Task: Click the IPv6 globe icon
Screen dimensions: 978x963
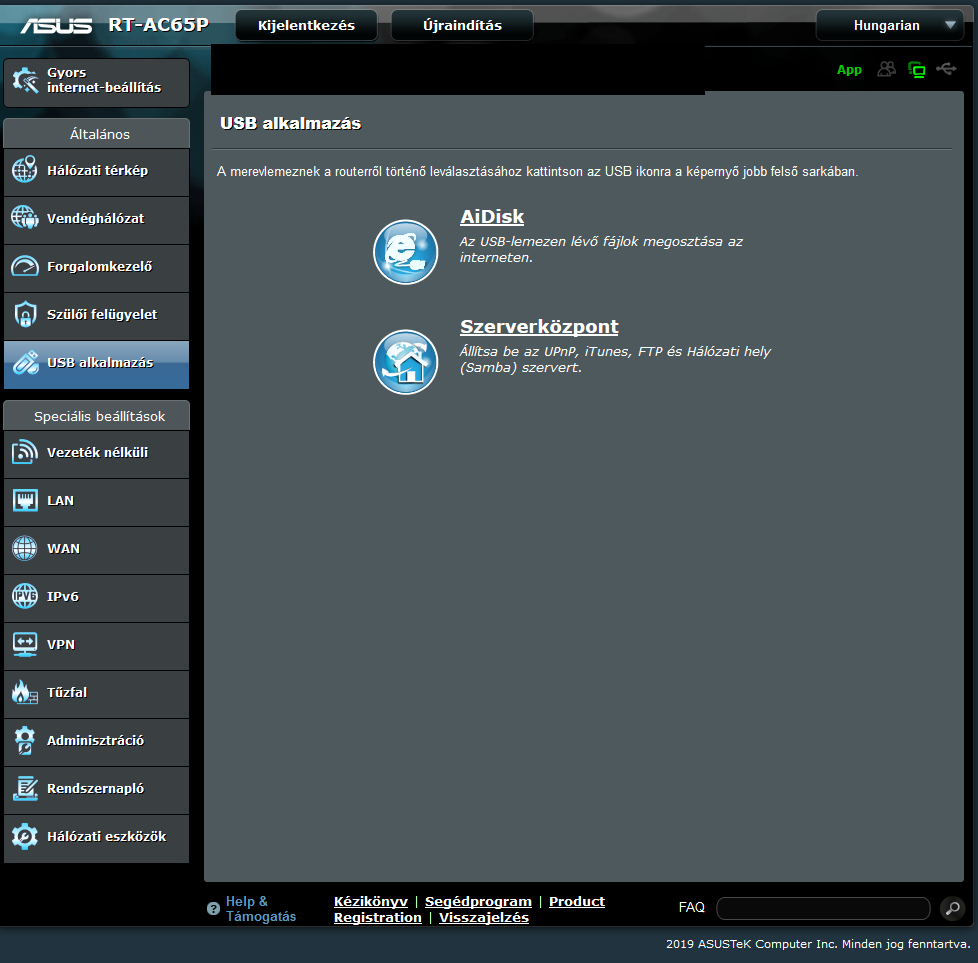Action: [25, 596]
